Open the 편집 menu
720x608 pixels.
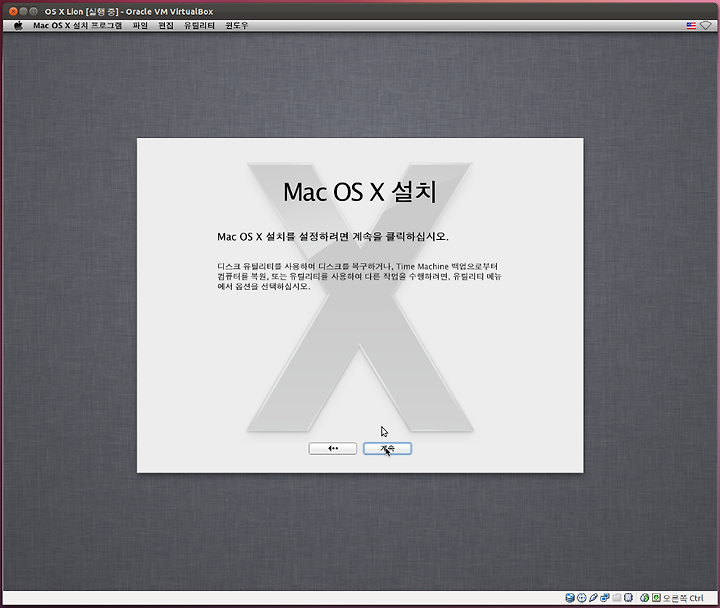(x=166, y=25)
